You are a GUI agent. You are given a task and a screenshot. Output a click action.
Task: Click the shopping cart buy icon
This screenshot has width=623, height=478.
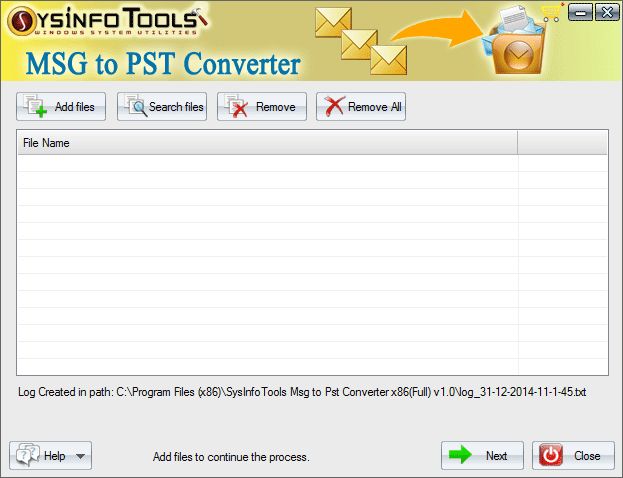[x=552, y=13]
